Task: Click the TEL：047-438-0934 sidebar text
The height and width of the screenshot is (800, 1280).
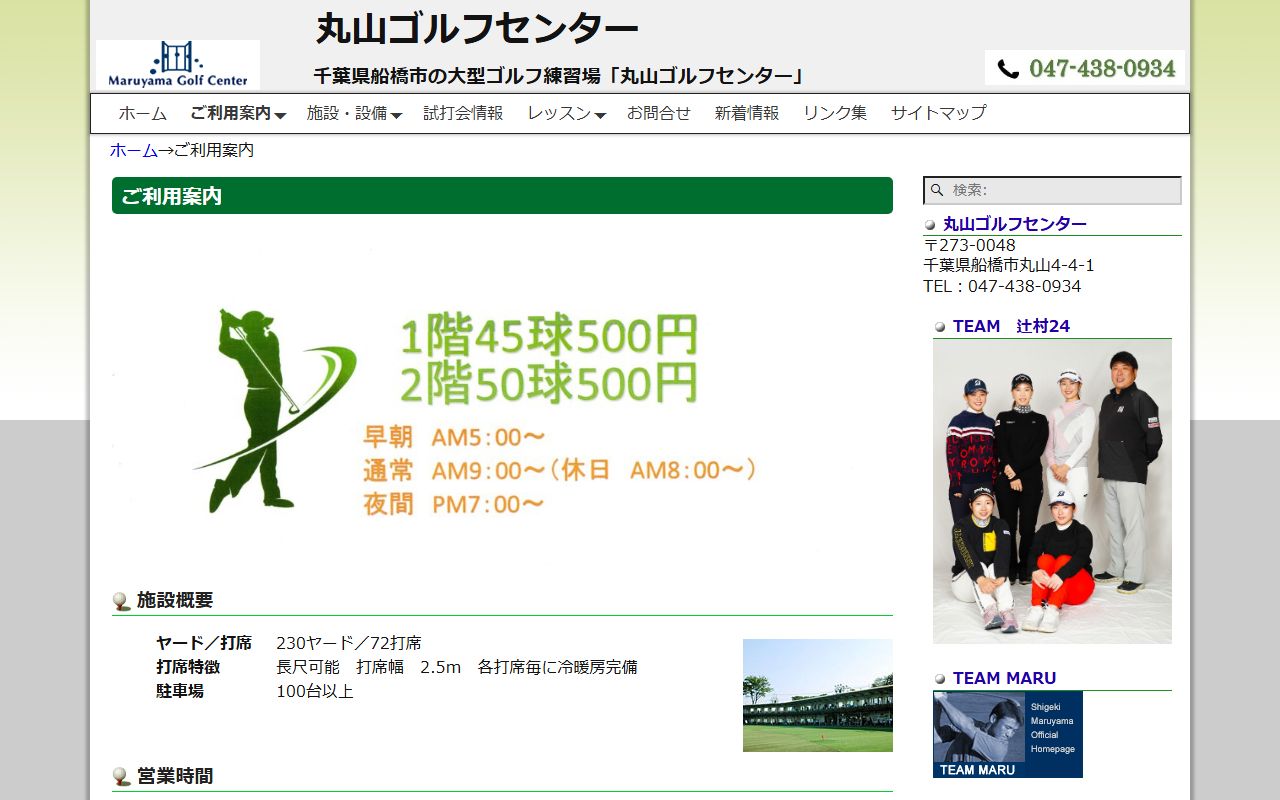Action: tap(1002, 287)
